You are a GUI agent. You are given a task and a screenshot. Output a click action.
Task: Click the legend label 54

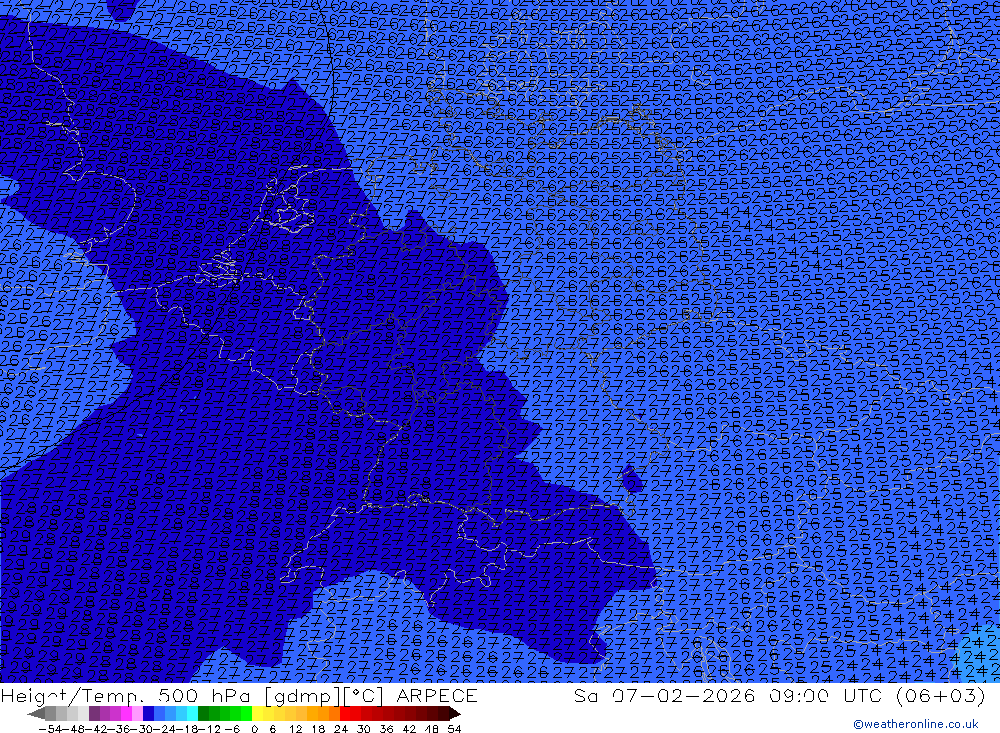point(454,729)
